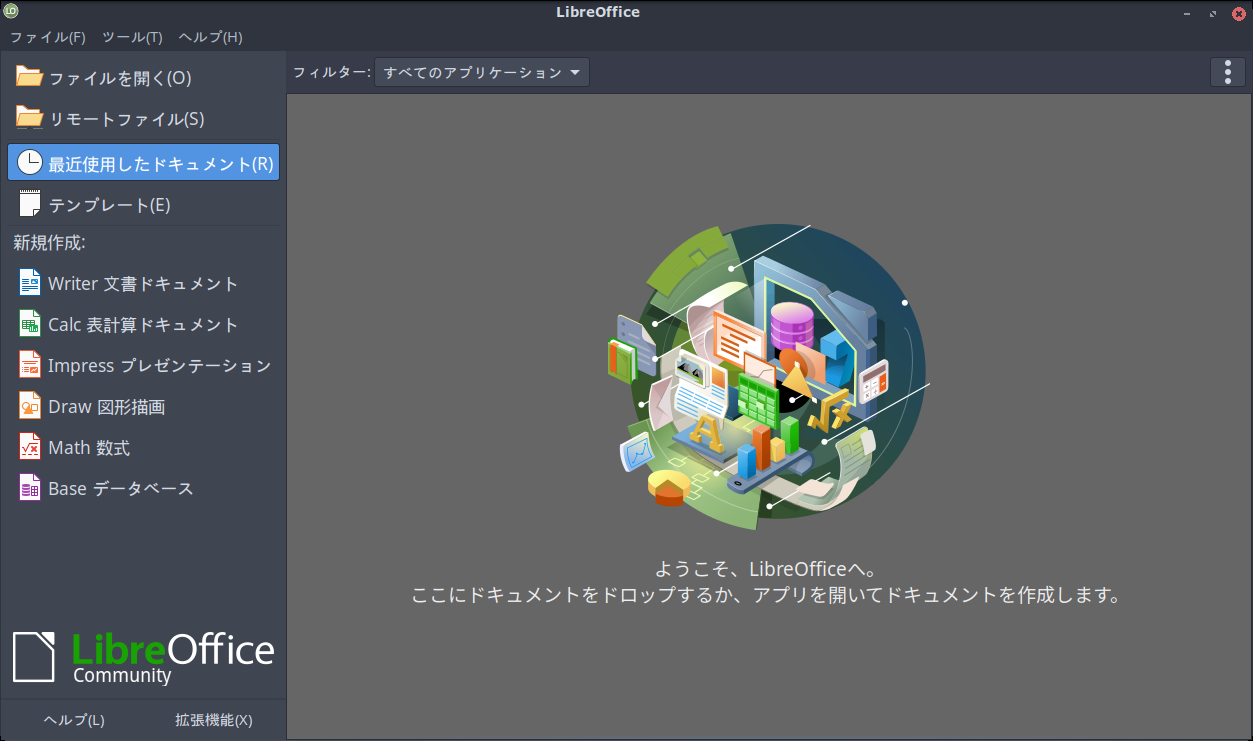
Task: Click the Draw drawing icon
Action: tap(30, 406)
